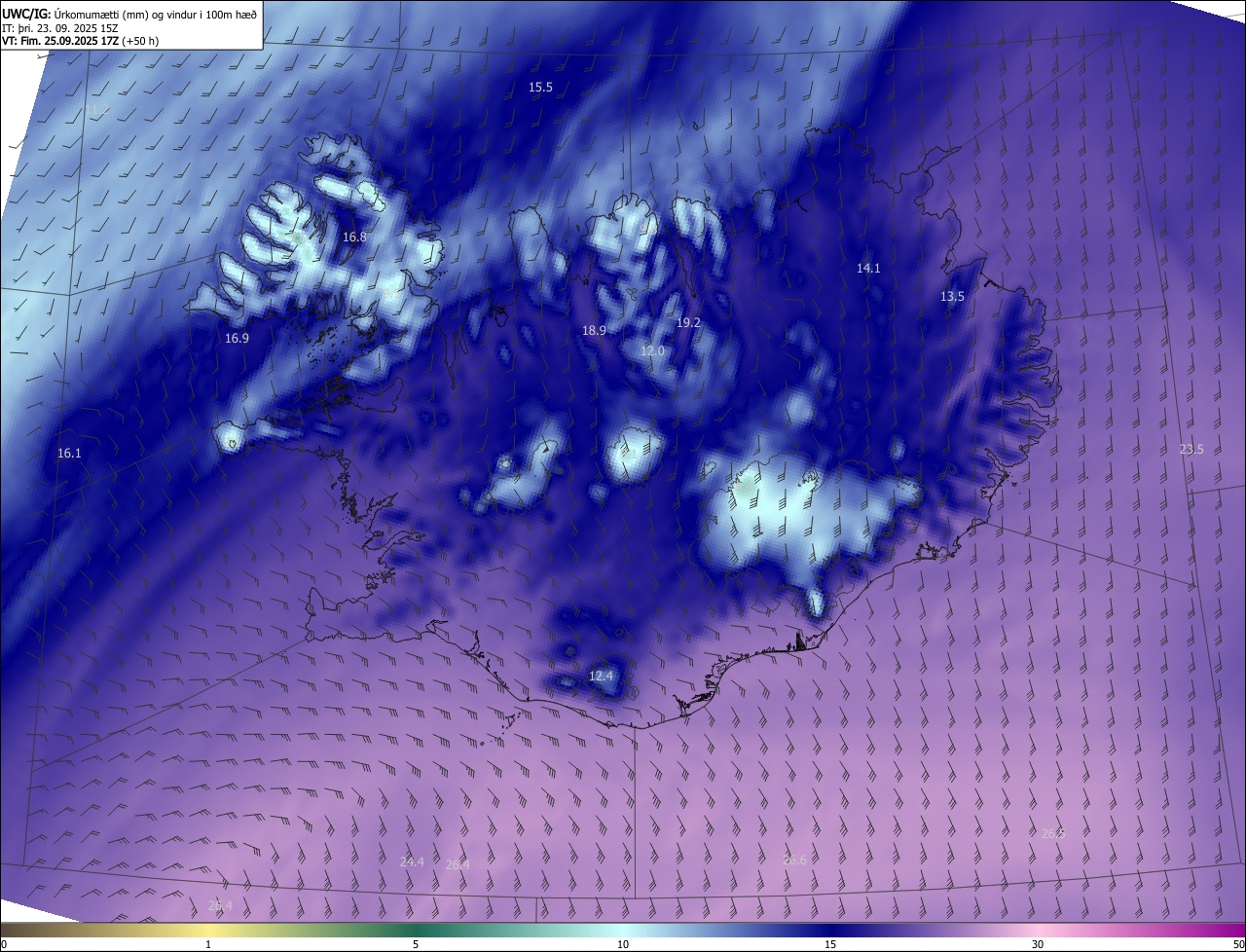The height and width of the screenshot is (952, 1246).
Task: Click the 14.1 value label on the map
Action: pos(868,269)
